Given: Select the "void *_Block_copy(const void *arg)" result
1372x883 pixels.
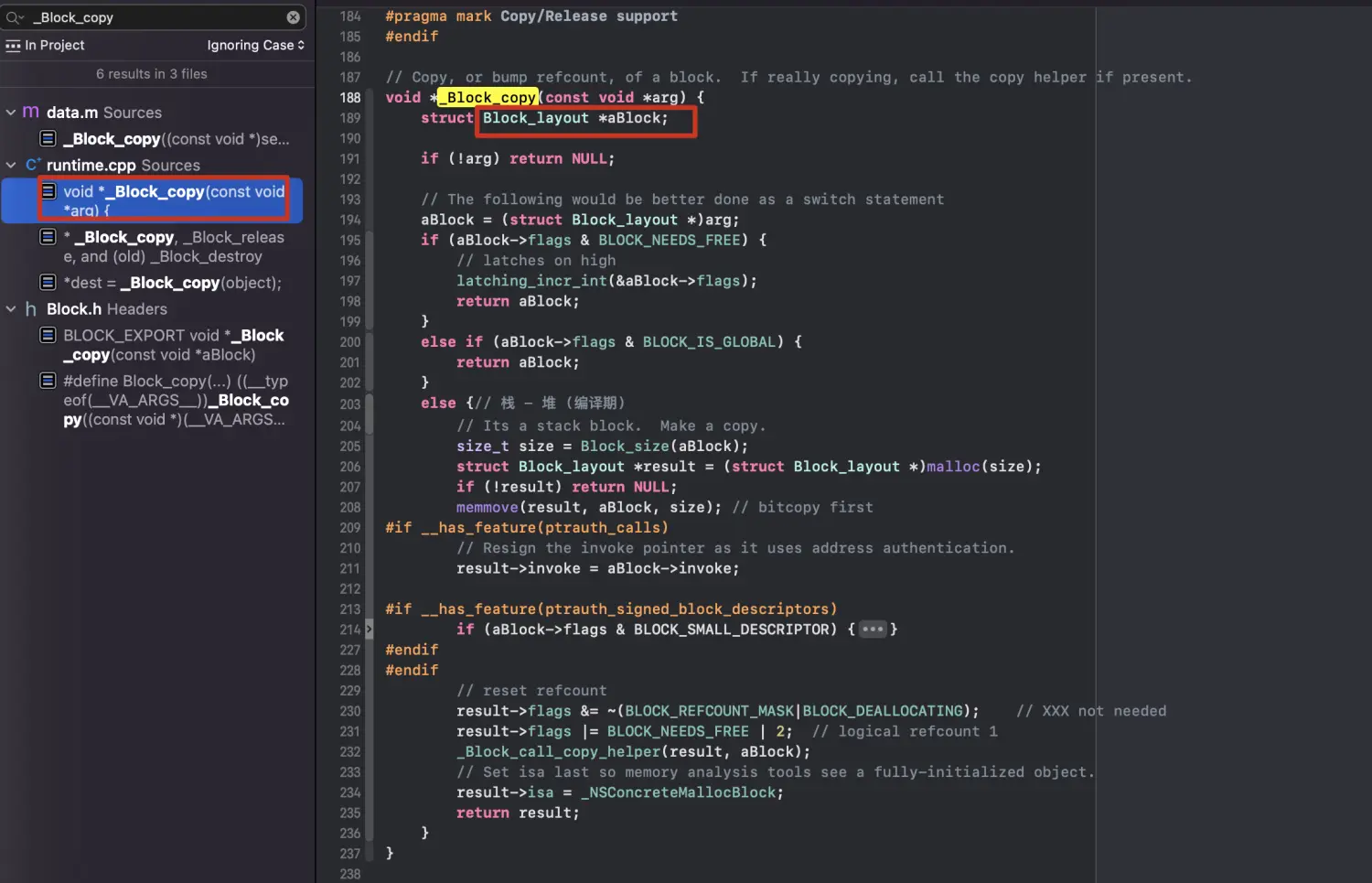Looking at the screenshot, I should (x=174, y=200).
